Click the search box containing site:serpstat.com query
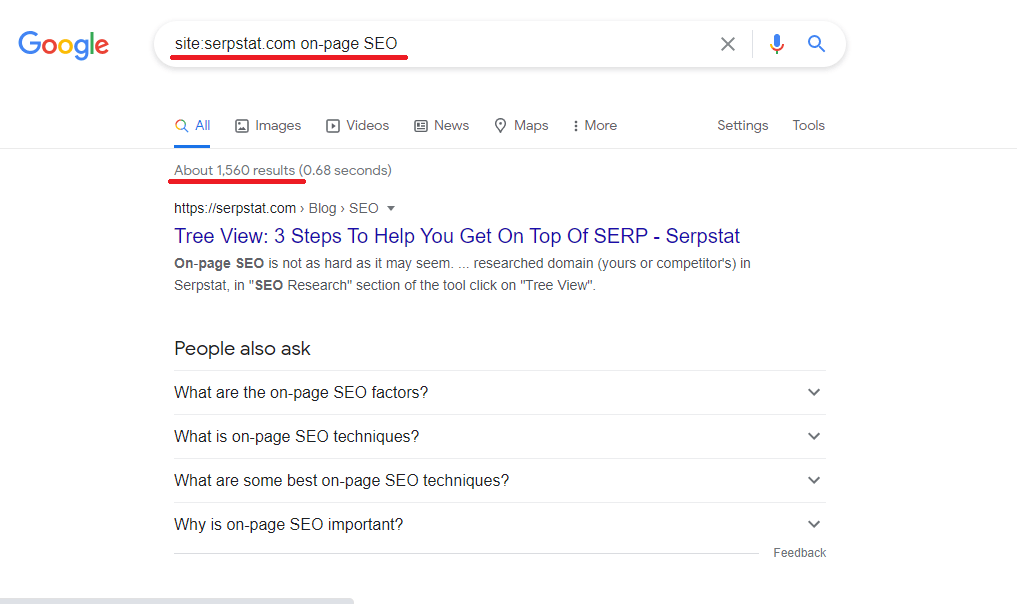 pos(499,43)
